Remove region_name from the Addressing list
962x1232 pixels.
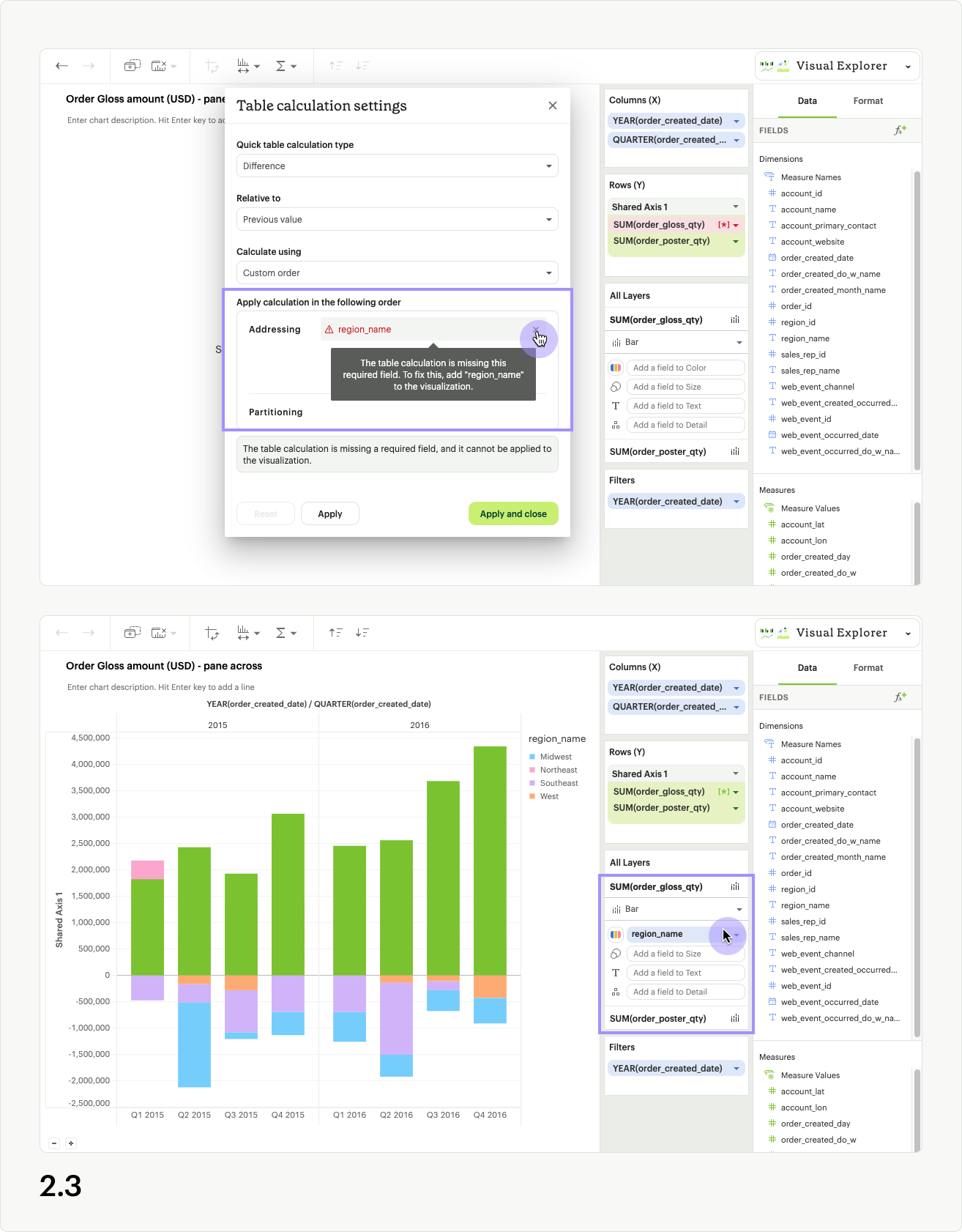[536, 330]
